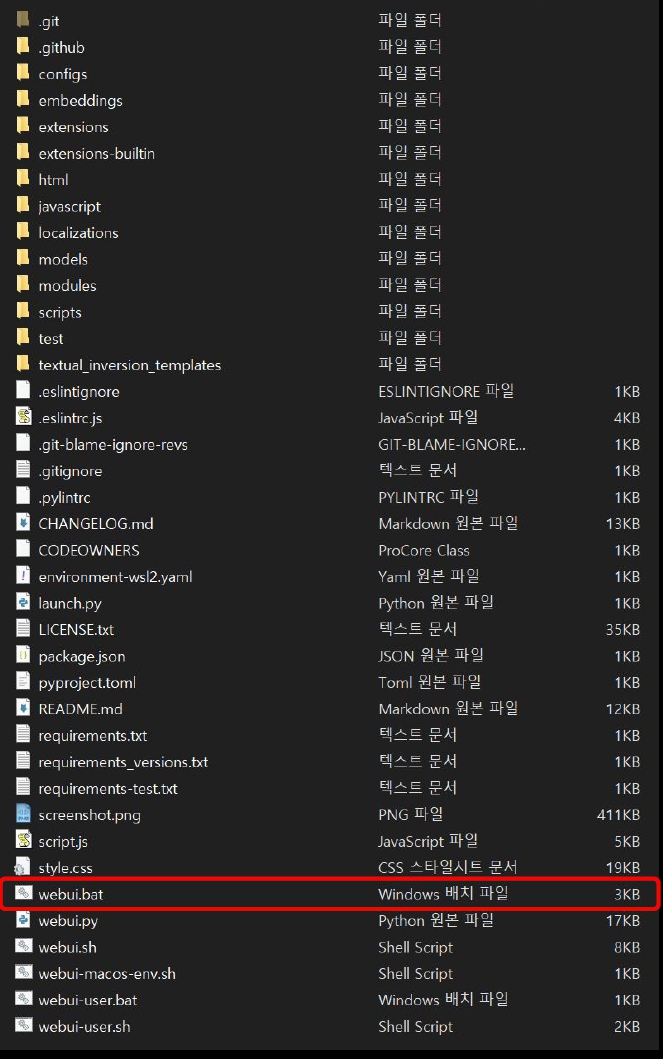Image resolution: width=663 pixels, height=1059 pixels.
Task: Select the file name CODEOWNERS
Action: tap(89, 550)
